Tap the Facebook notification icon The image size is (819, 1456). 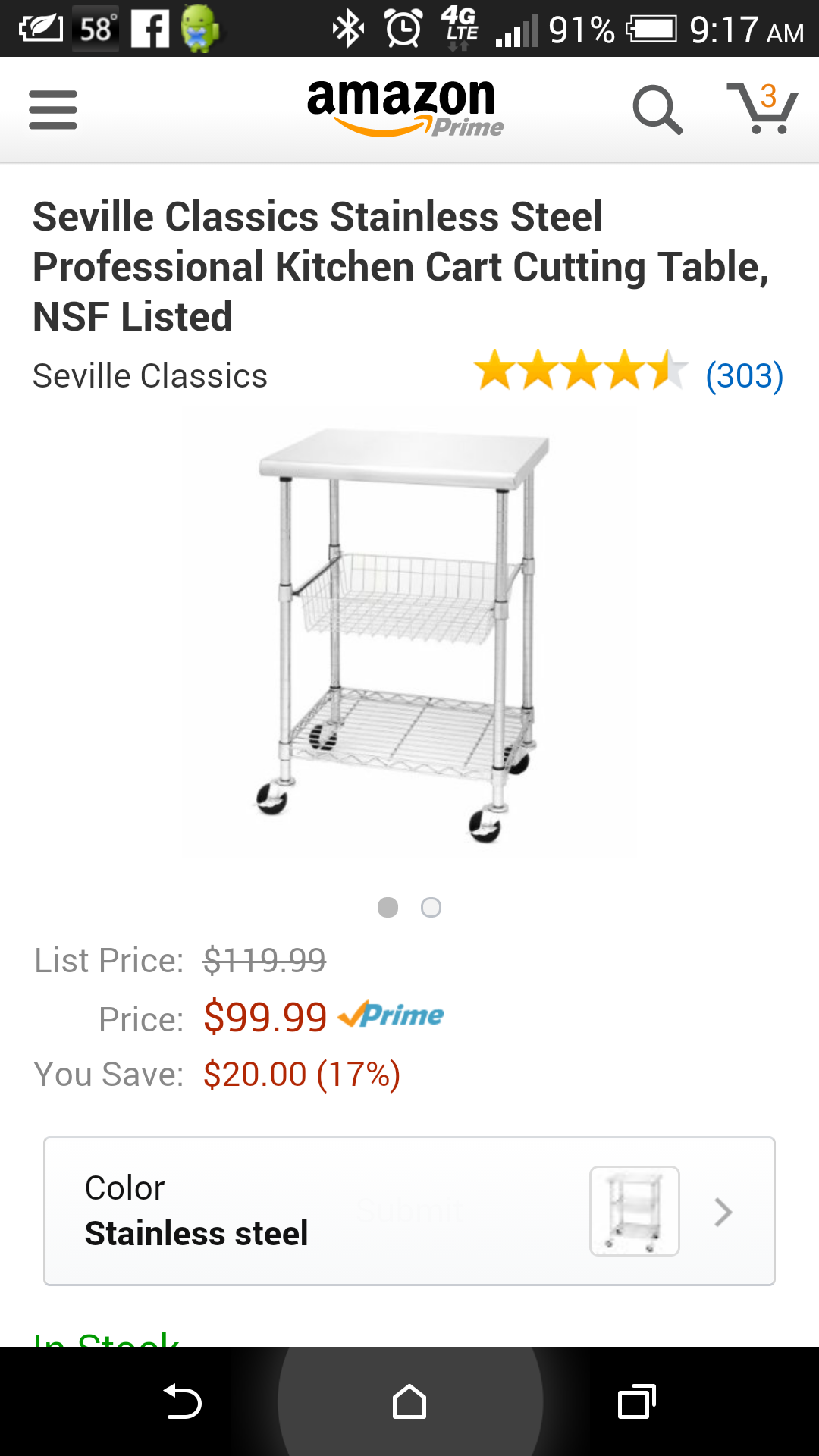click(x=150, y=29)
